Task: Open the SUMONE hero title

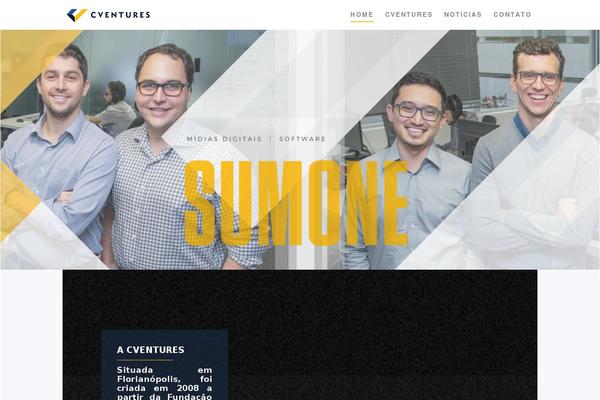Action: pyautogui.click(x=297, y=203)
